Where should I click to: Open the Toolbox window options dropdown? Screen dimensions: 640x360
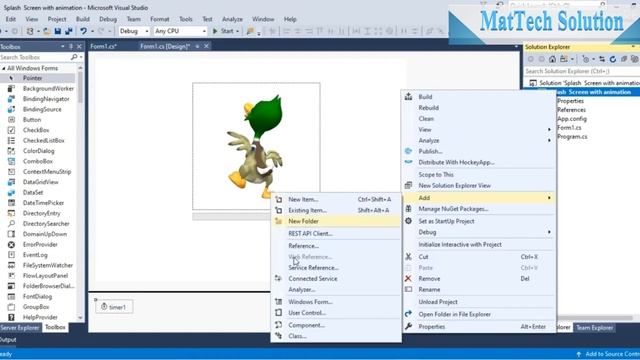point(62,47)
